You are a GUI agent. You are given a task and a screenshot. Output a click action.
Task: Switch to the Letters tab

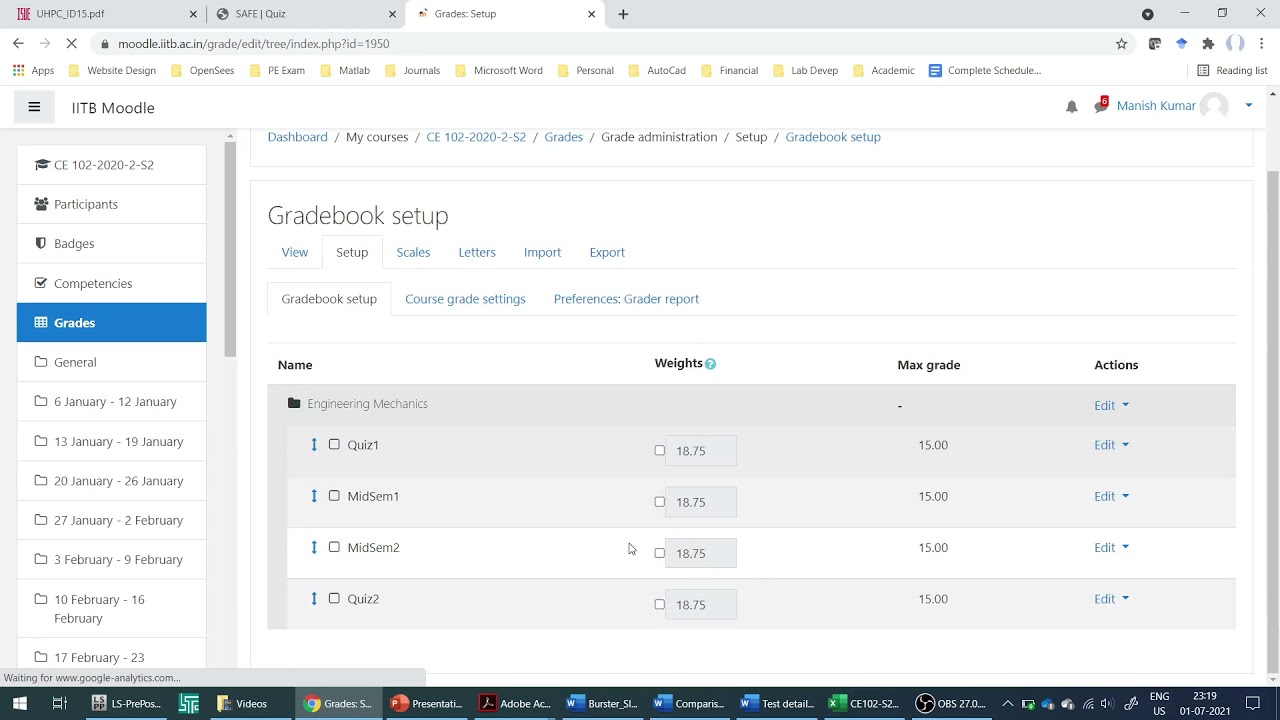tap(477, 252)
